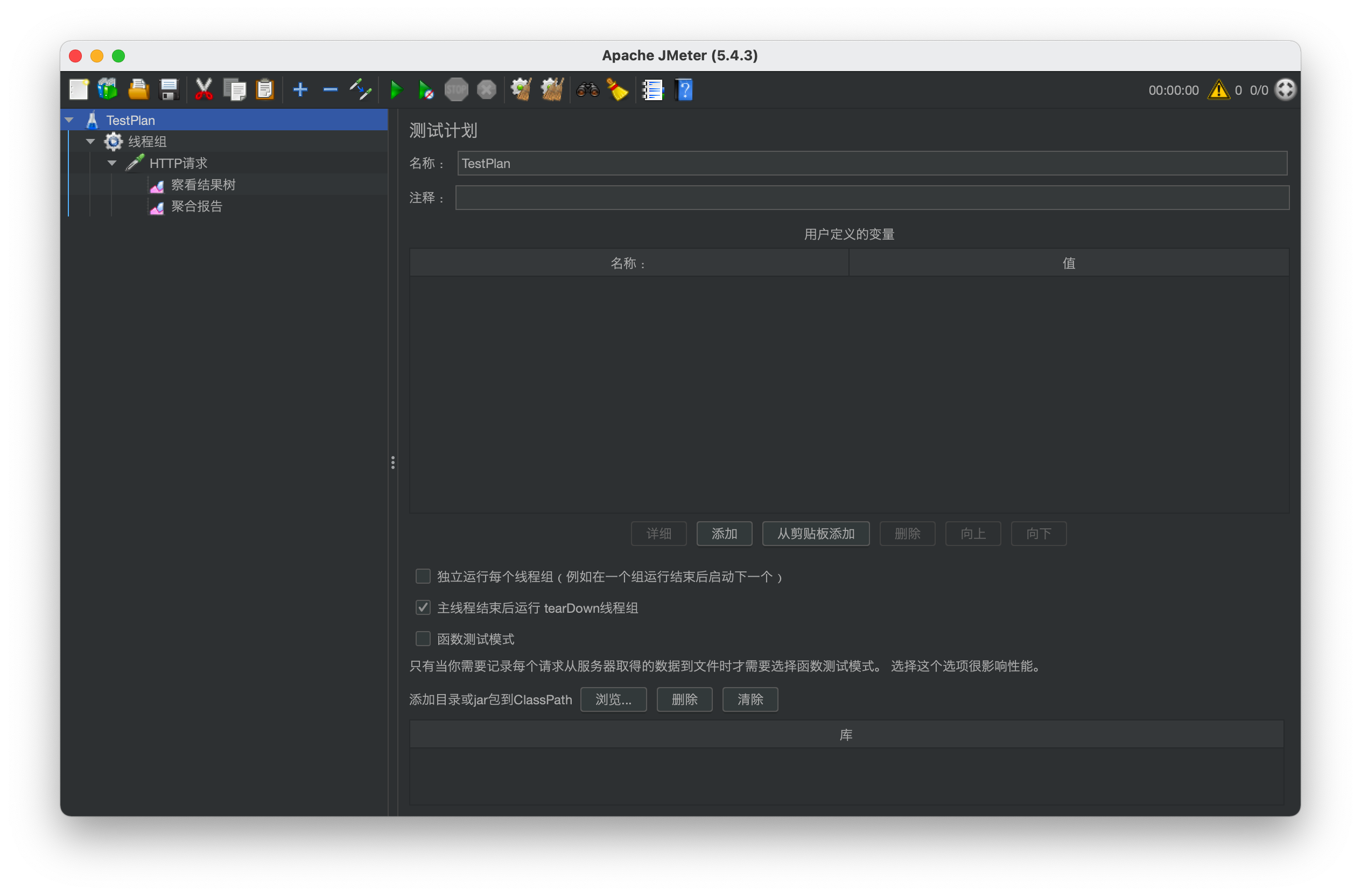Click 删除 button under variables table
The image size is (1361, 896).
[x=908, y=534]
